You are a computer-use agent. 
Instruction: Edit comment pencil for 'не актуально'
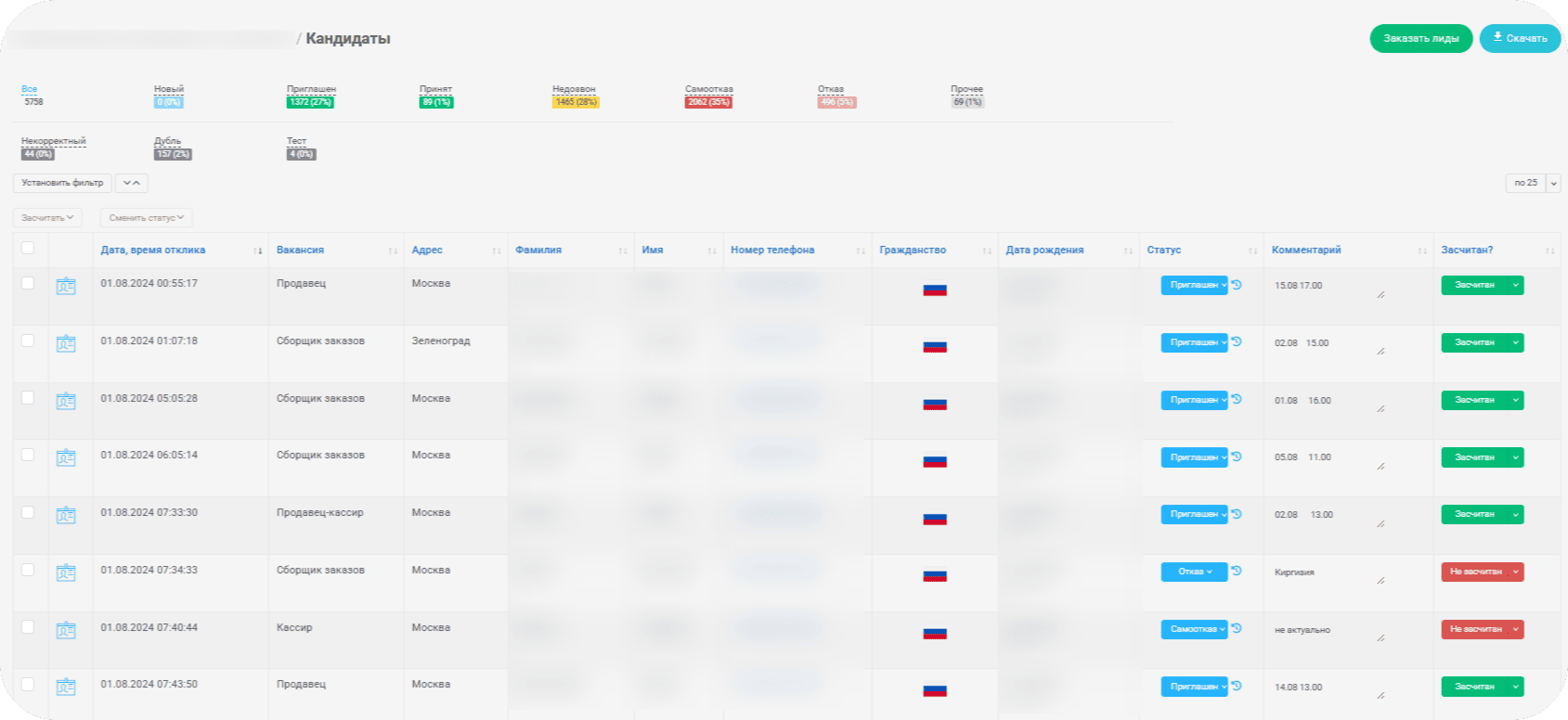1380,638
